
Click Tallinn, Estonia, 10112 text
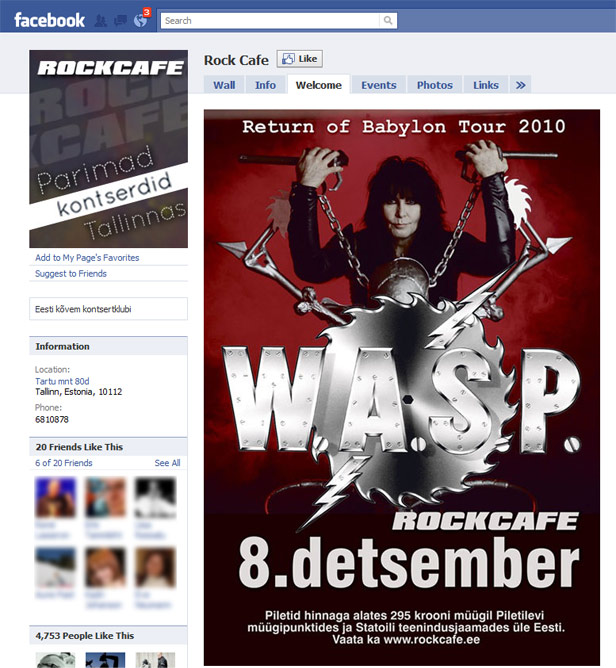tap(78, 392)
